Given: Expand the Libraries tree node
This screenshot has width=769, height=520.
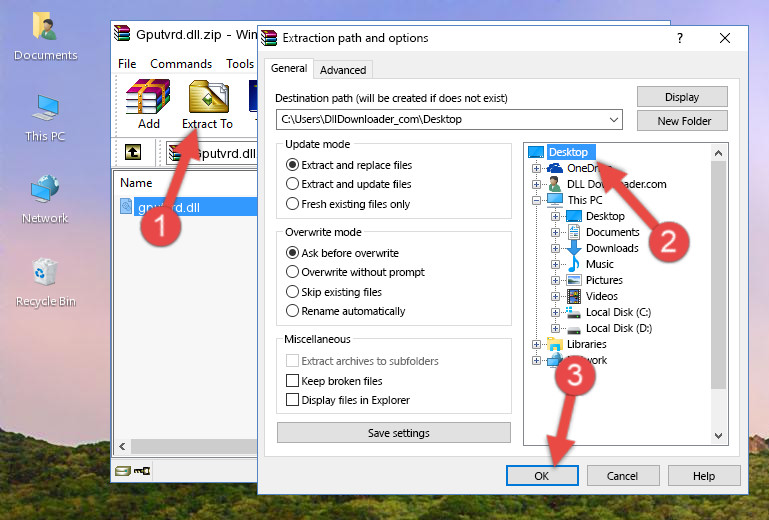Looking at the screenshot, I should [536, 344].
